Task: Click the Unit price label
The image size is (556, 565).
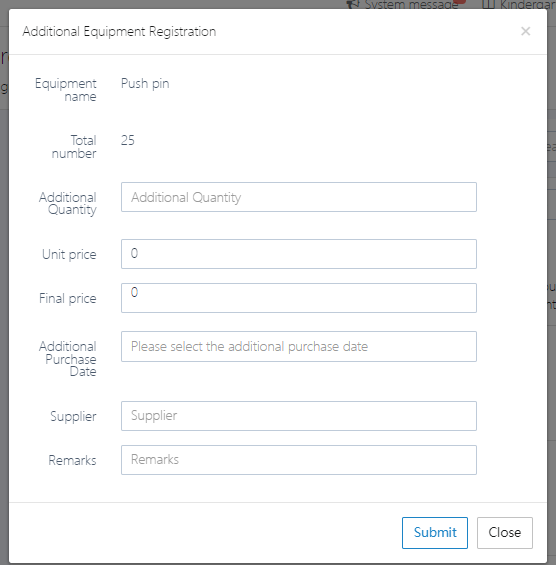Action: coord(69,254)
